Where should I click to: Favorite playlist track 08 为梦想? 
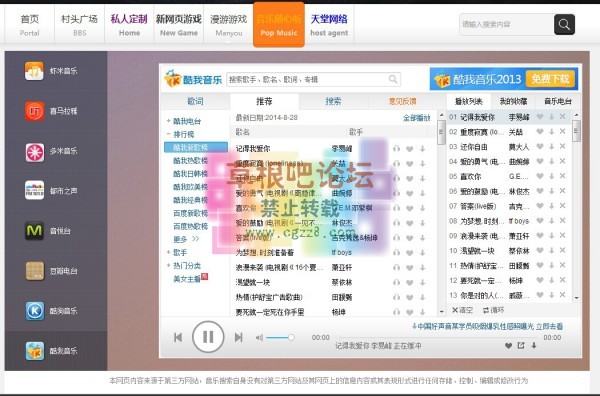pyautogui.click(x=540, y=220)
